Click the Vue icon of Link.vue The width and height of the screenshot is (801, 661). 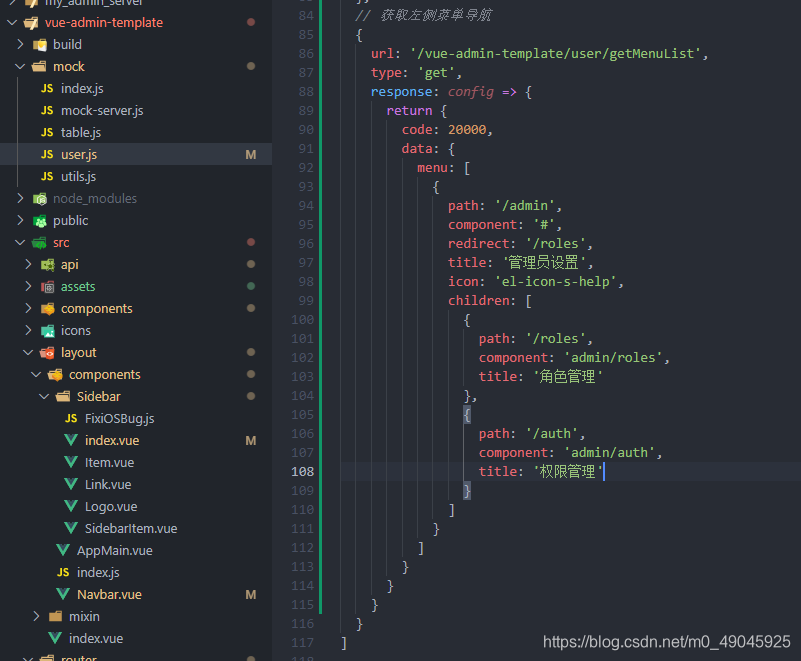tap(71, 484)
